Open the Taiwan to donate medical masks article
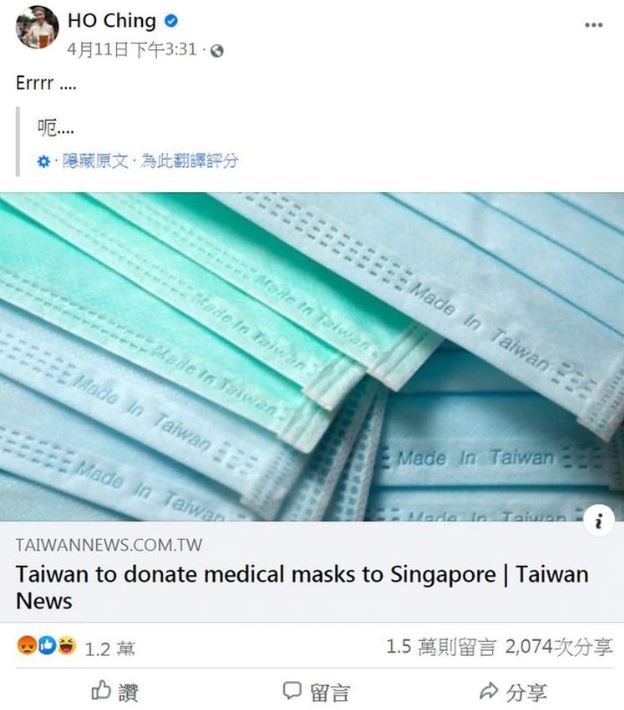The image size is (624, 710). click(x=302, y=587)
